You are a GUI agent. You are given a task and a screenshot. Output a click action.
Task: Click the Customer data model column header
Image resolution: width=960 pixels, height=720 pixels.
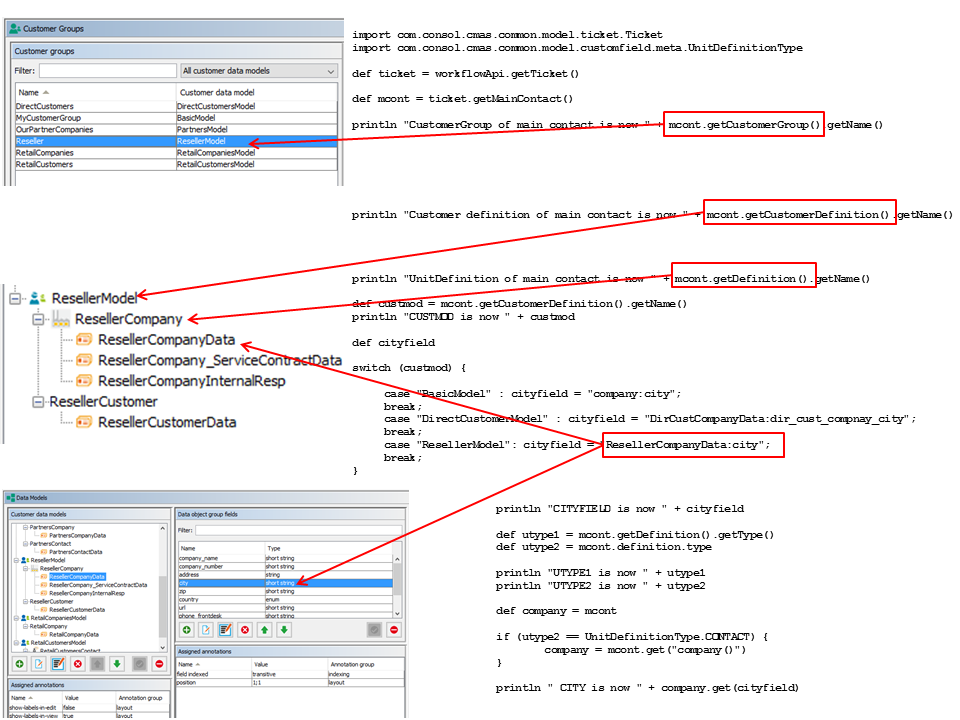point(255,92)
